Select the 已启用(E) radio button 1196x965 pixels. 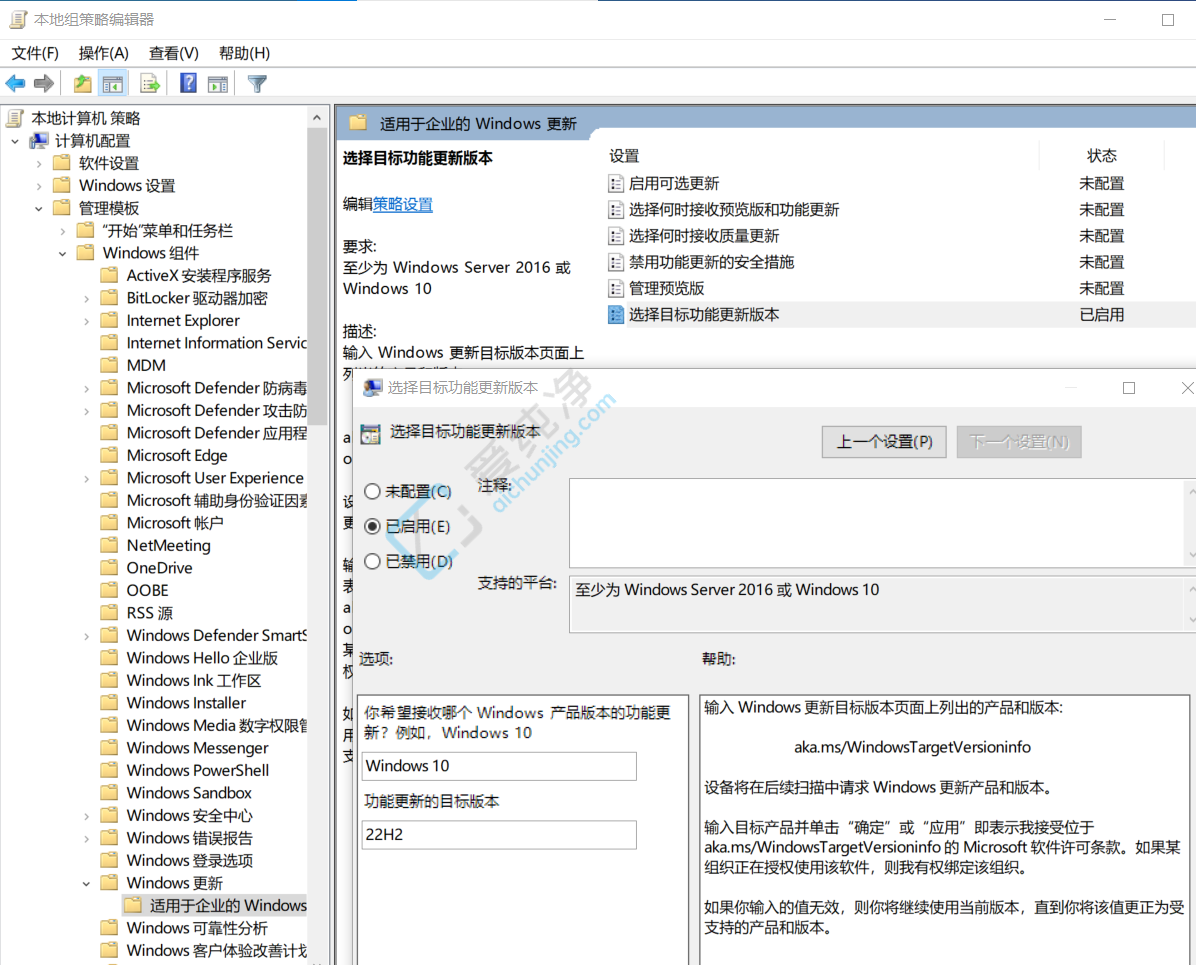(x=372, y=526)
